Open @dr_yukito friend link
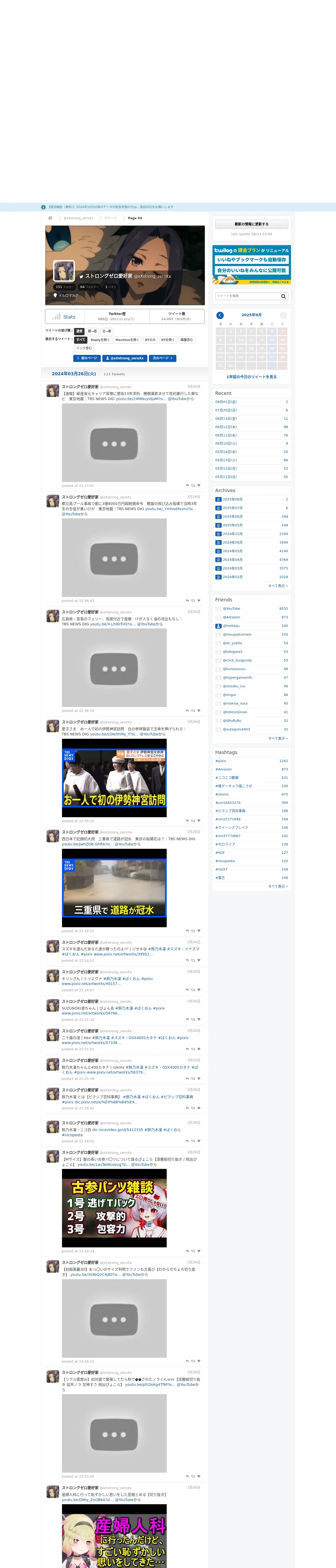The height and width of the screenshot is (1568, 336). pos(232,643)
